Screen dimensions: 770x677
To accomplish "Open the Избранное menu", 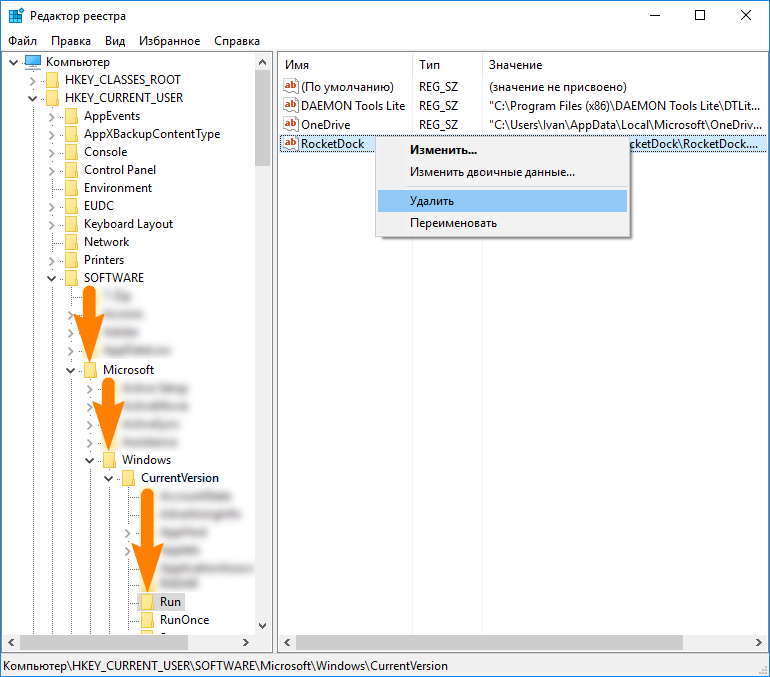I will point(169,41).
